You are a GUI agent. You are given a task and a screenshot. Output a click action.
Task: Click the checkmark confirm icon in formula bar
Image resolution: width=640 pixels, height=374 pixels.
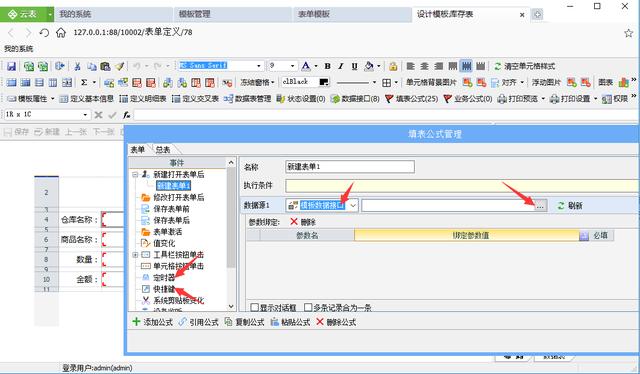pyautogui.click(x=112, y=115)
